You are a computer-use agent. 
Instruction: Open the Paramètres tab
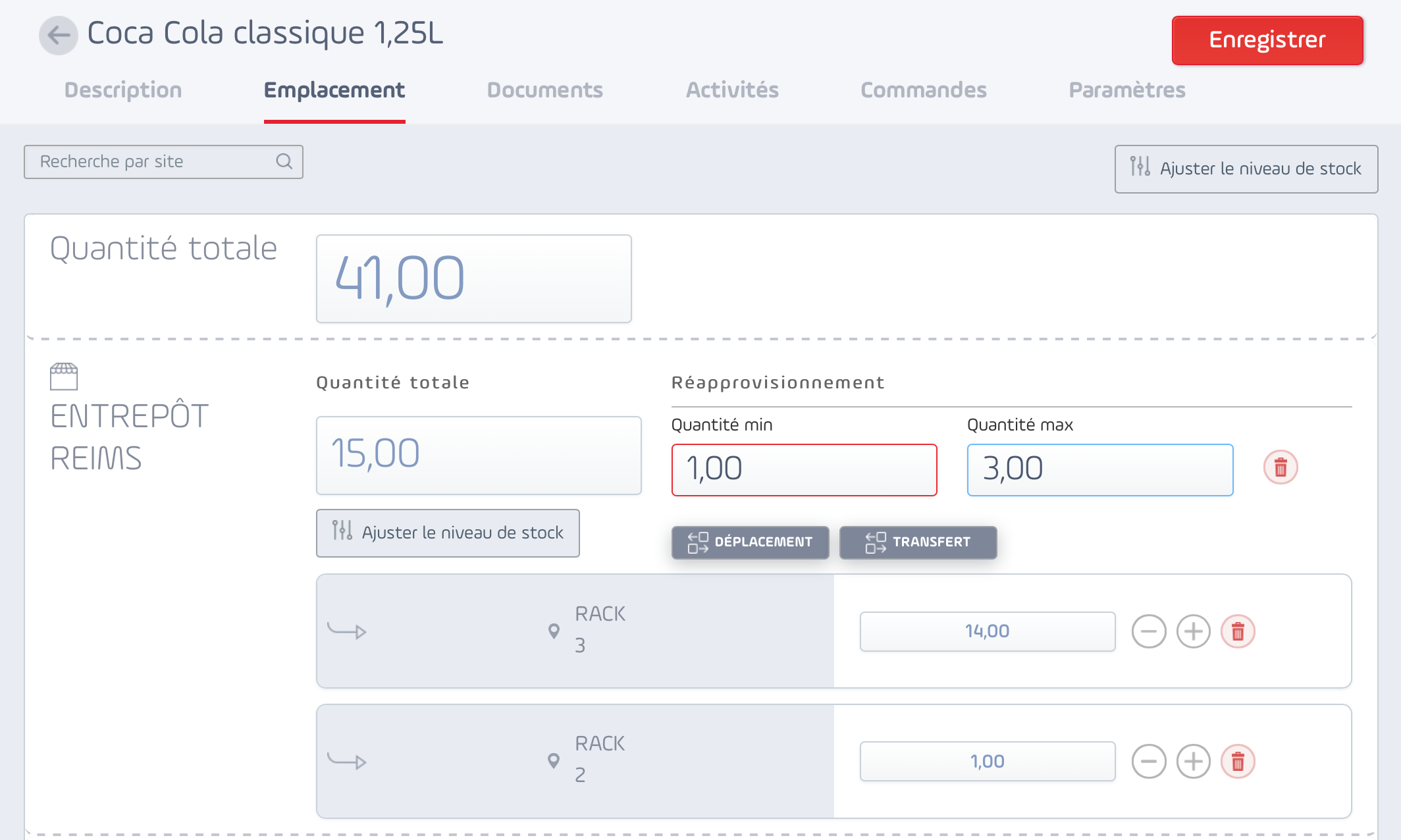coord(1127,90)
